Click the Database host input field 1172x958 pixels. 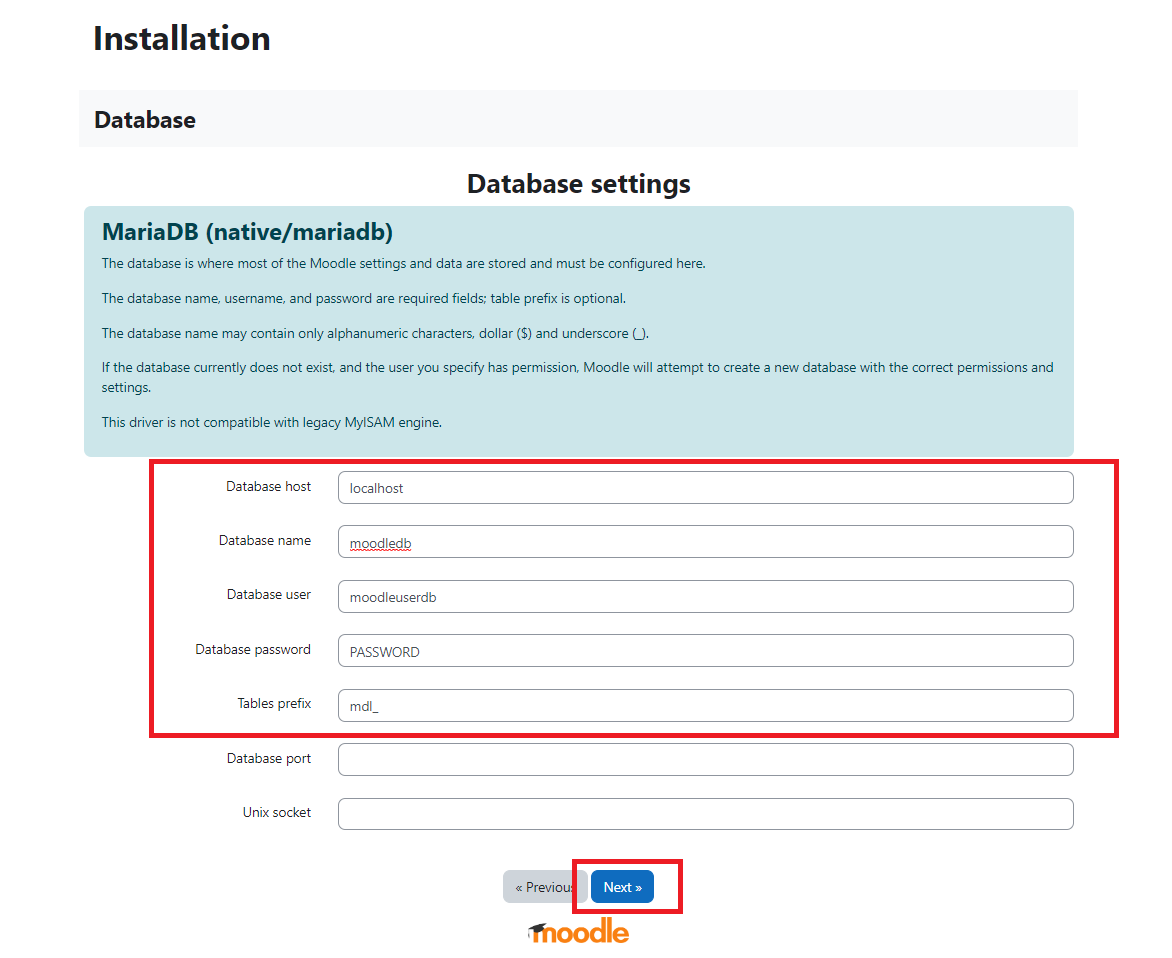[x=706, y=487]
